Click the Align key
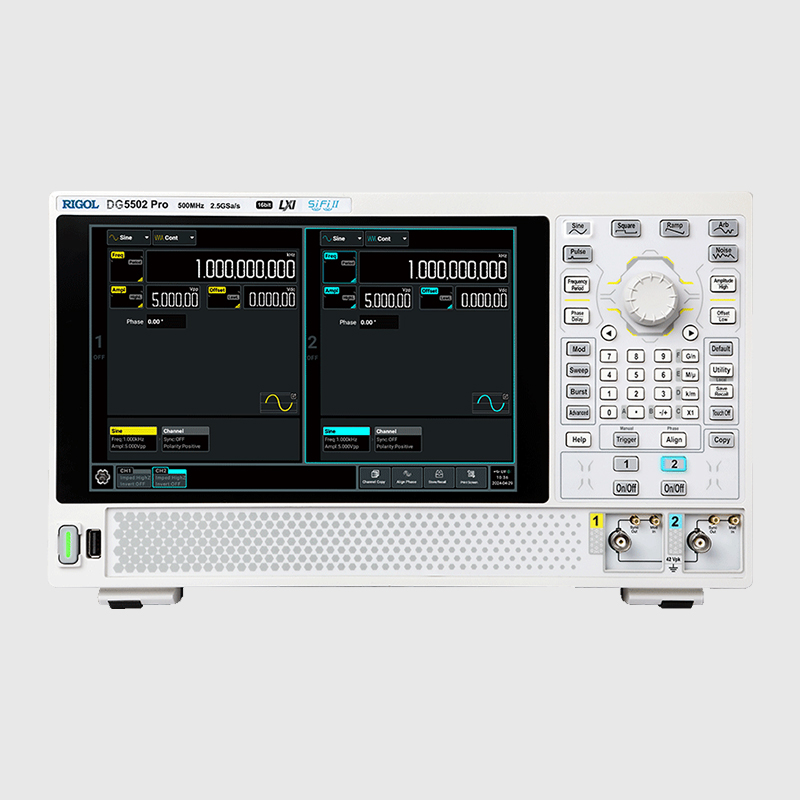The image size is (800, 800). tap(673, 439)
